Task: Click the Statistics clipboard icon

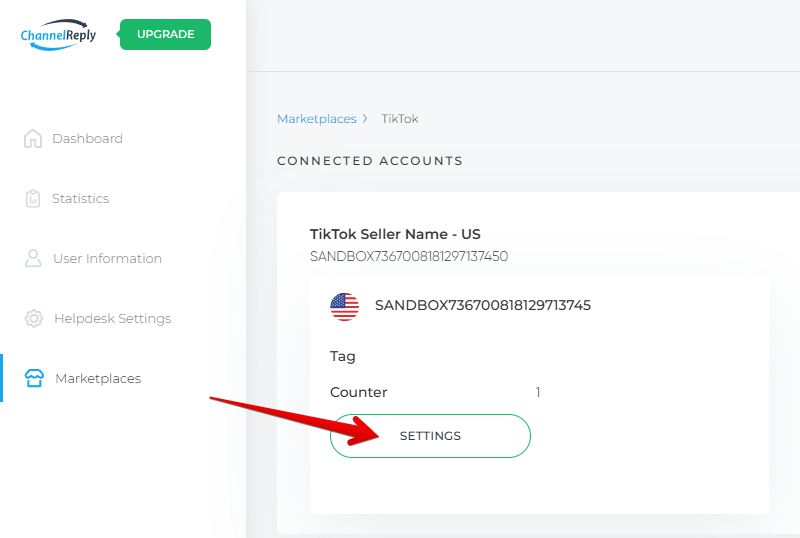Action: click(x=33, y=199)
